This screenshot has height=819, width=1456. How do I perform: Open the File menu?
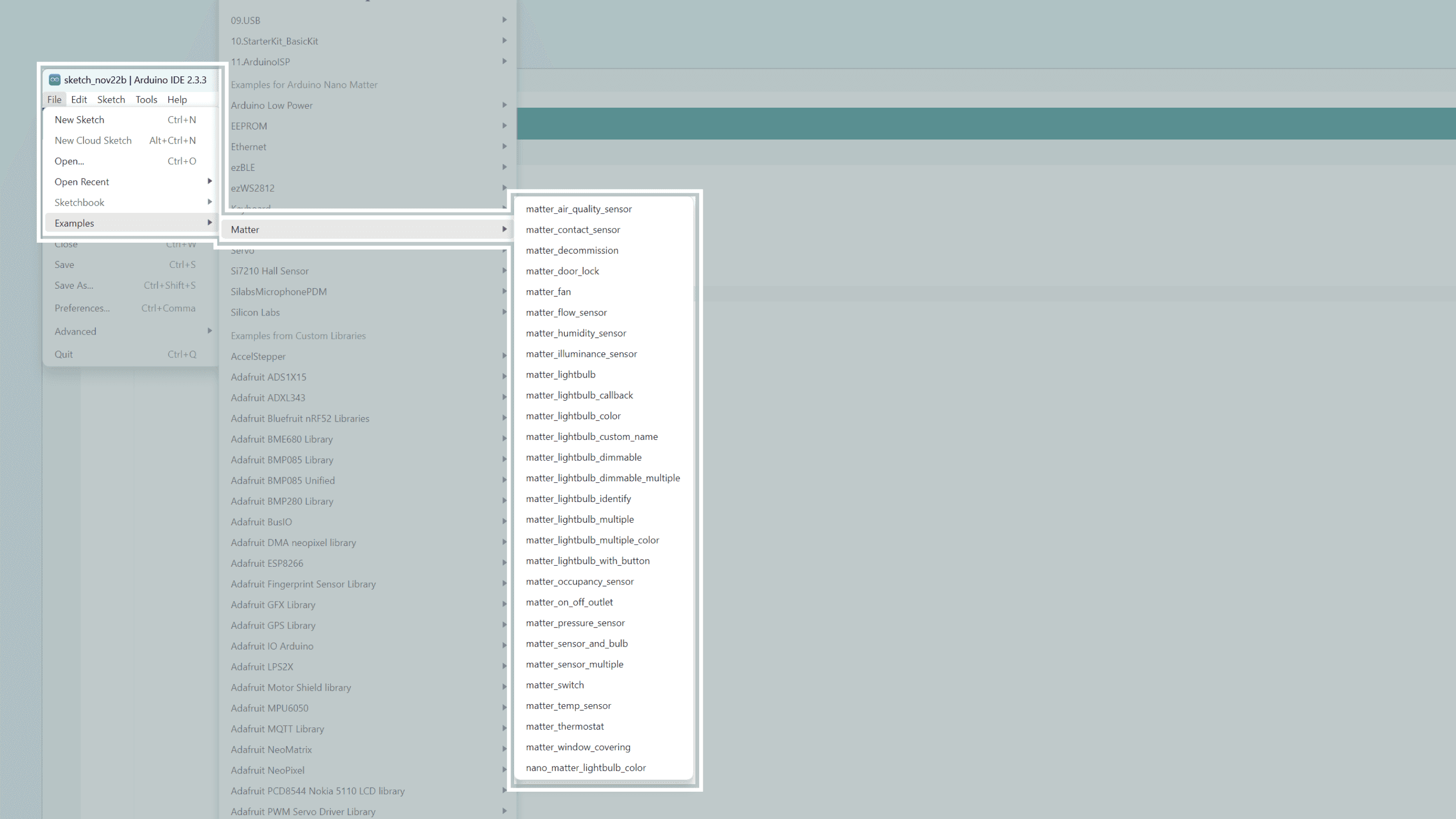(x=54, y=100)
